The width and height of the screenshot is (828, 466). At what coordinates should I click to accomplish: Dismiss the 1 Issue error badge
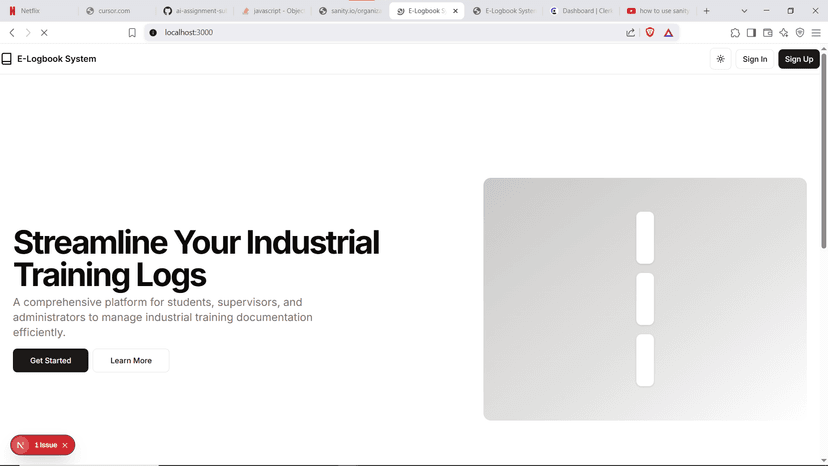point(65,445)
